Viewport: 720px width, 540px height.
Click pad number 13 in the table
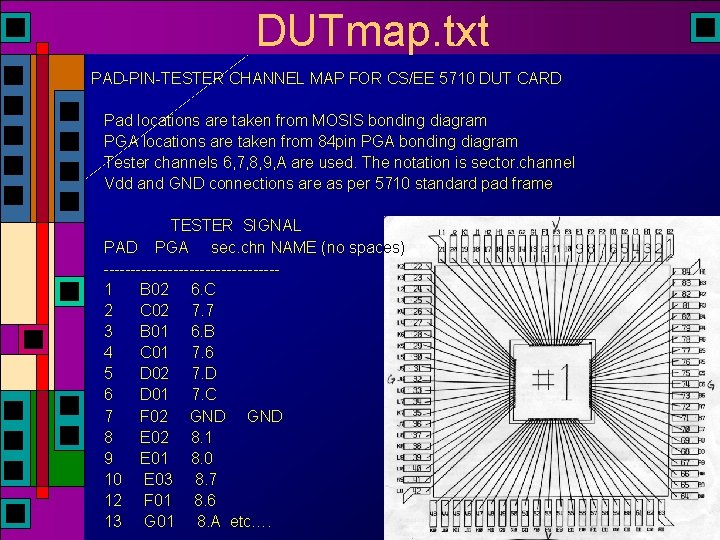click(113, 522)
